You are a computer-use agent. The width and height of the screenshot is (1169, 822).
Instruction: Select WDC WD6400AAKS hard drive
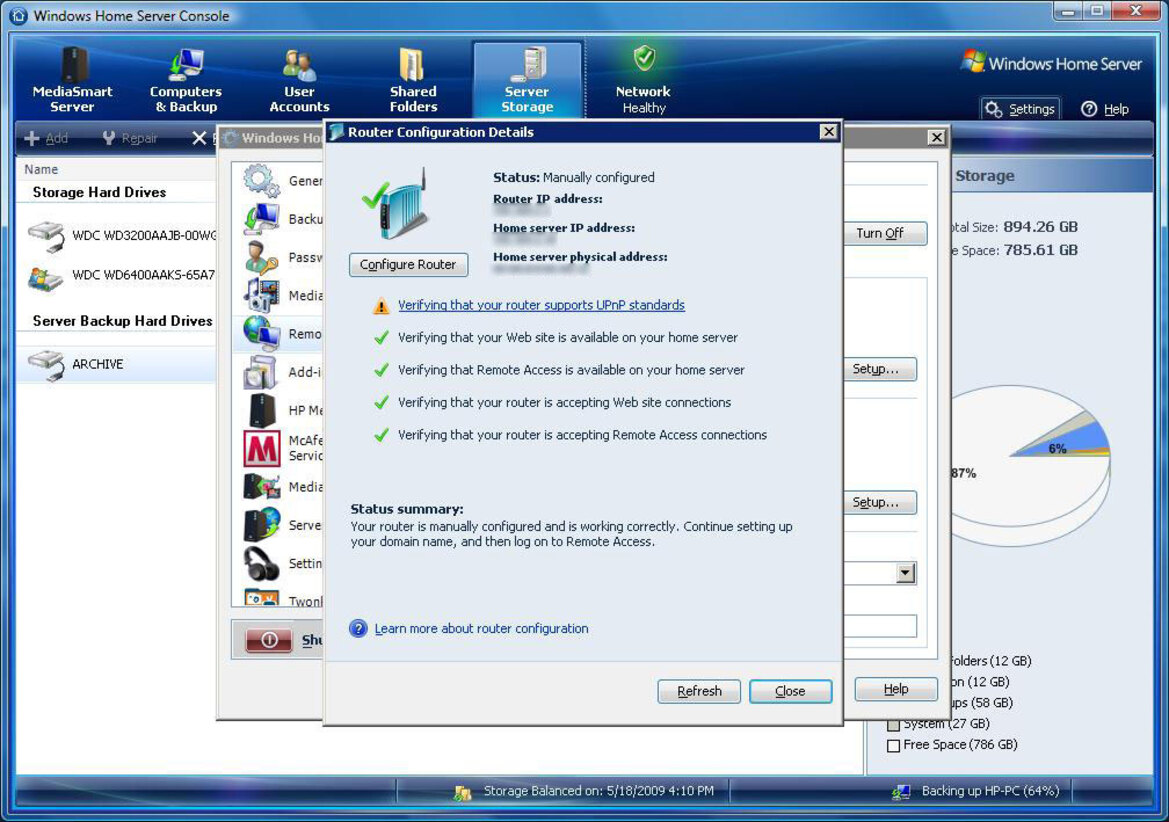tap(122, 275)
